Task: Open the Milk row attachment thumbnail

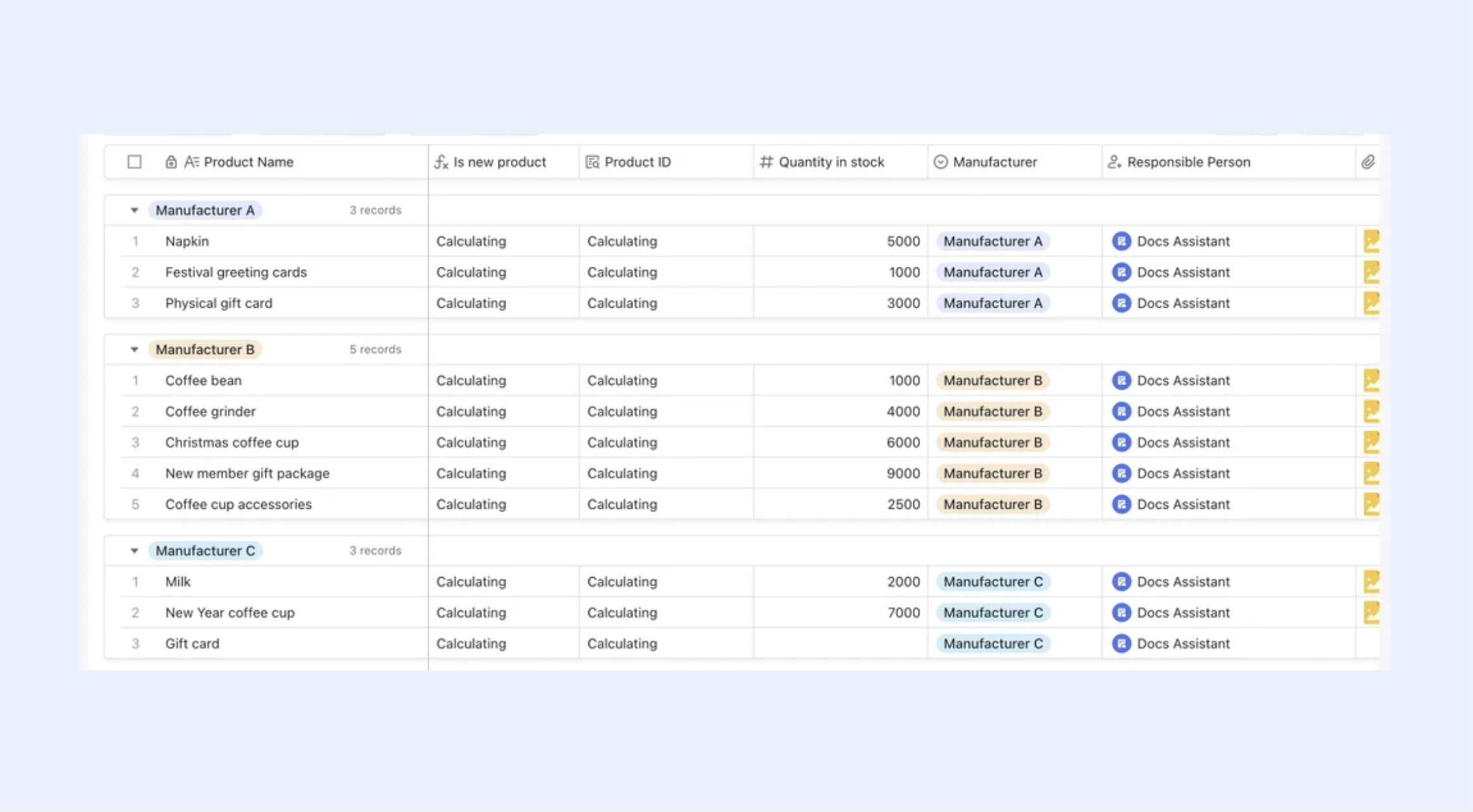Action: coord(1371,582)
